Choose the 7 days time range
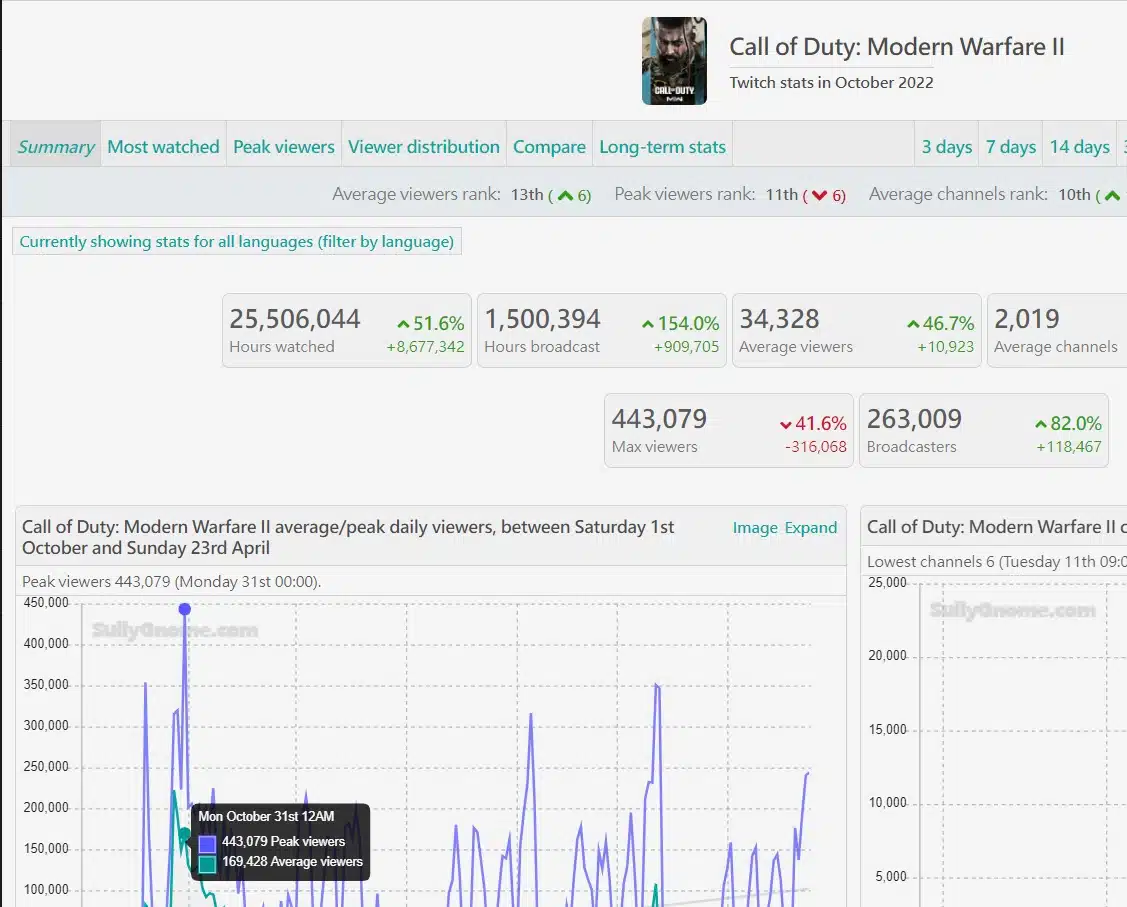The width and height of the screenshot is (1127, 907). point(1010,147)
